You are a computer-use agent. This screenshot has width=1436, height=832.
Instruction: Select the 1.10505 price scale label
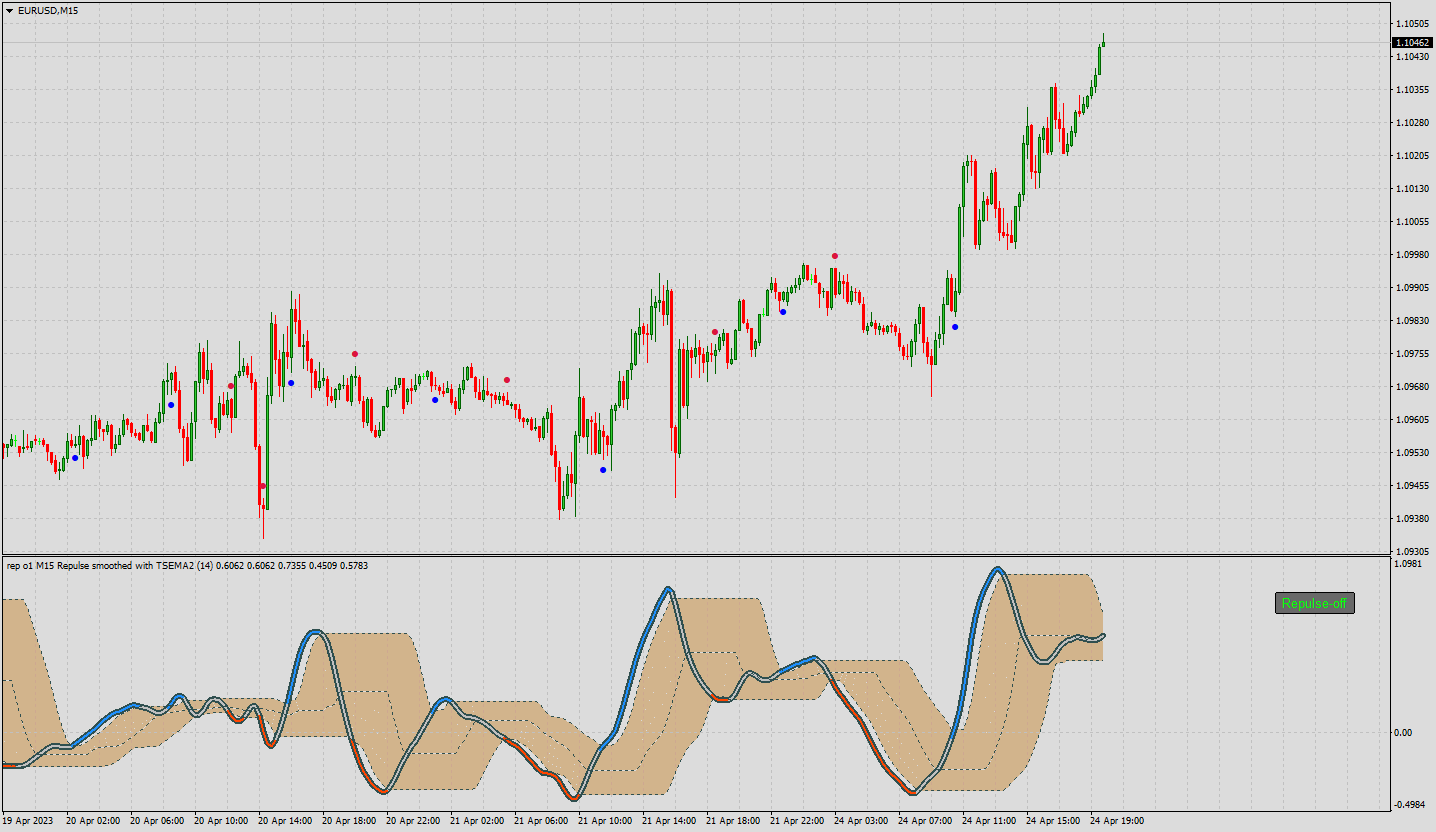[1412, 23]
